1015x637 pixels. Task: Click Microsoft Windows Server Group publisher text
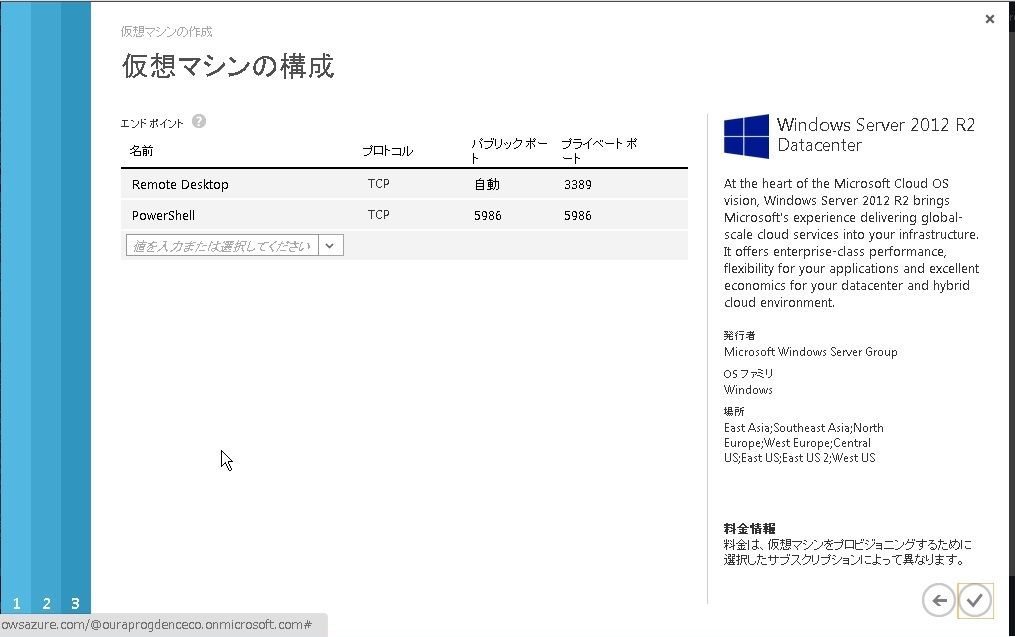(810, 352)
